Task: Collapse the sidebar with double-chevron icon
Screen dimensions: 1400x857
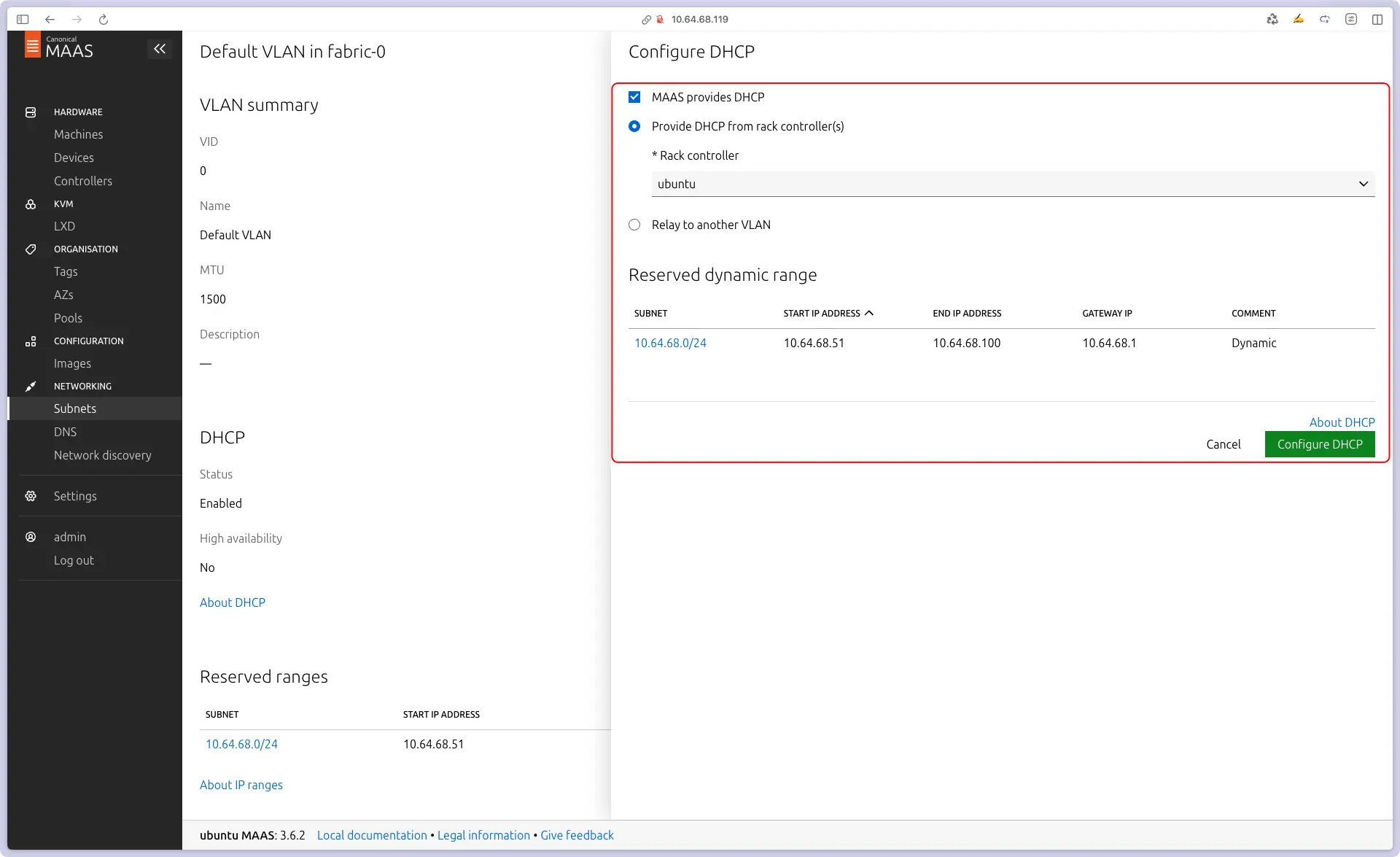Action: (160, 49)
